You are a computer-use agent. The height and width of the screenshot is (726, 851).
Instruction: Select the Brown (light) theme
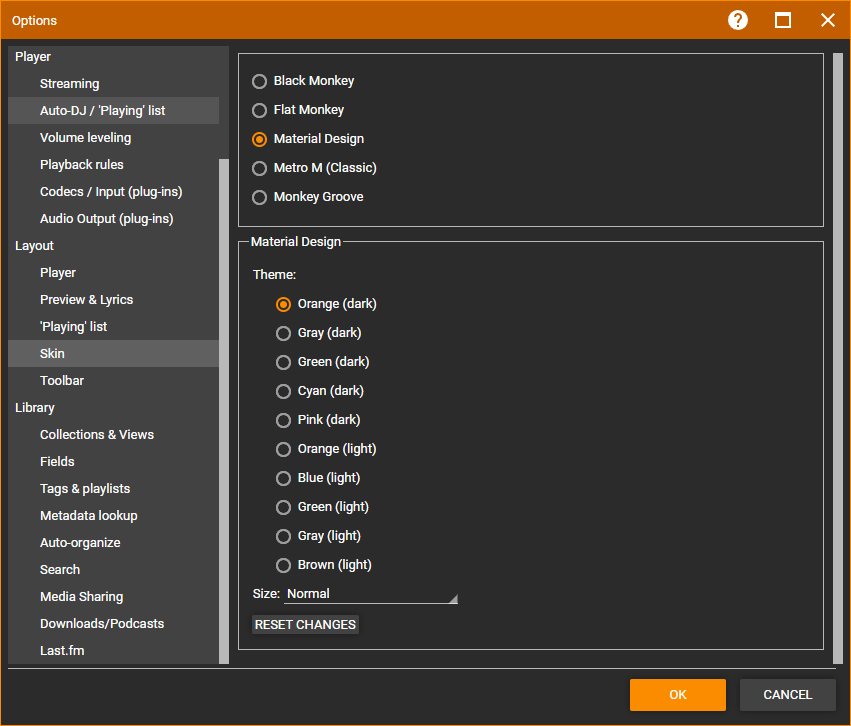(284, 565)
